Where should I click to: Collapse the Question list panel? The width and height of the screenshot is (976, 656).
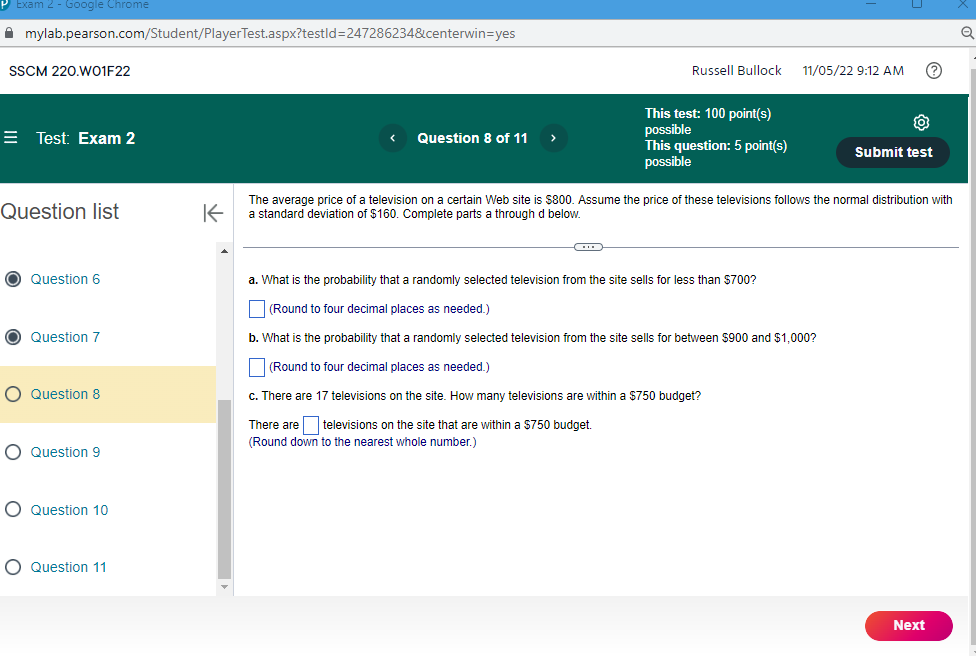[213, 213]
